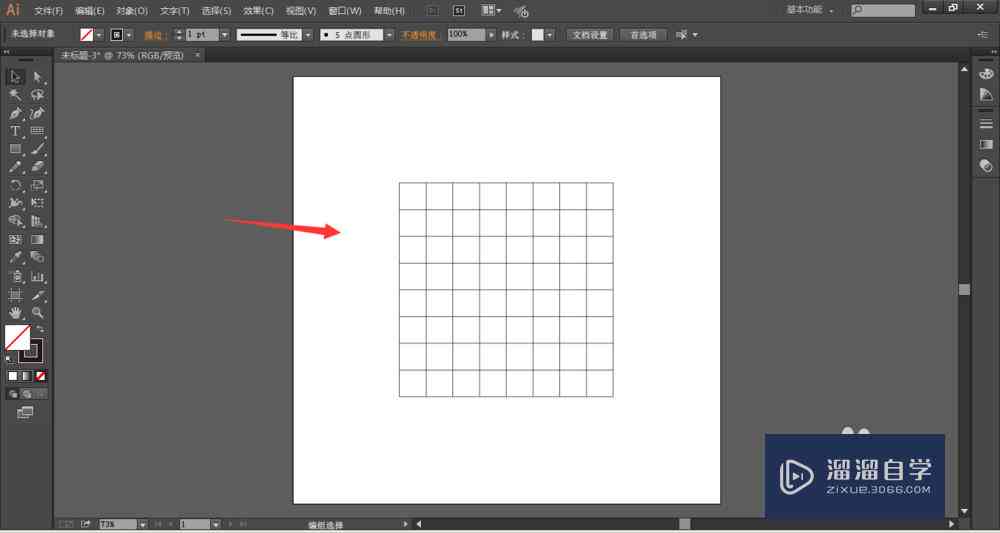
Task: Open the Appearance panel icon at right dock
Action: 986,166
